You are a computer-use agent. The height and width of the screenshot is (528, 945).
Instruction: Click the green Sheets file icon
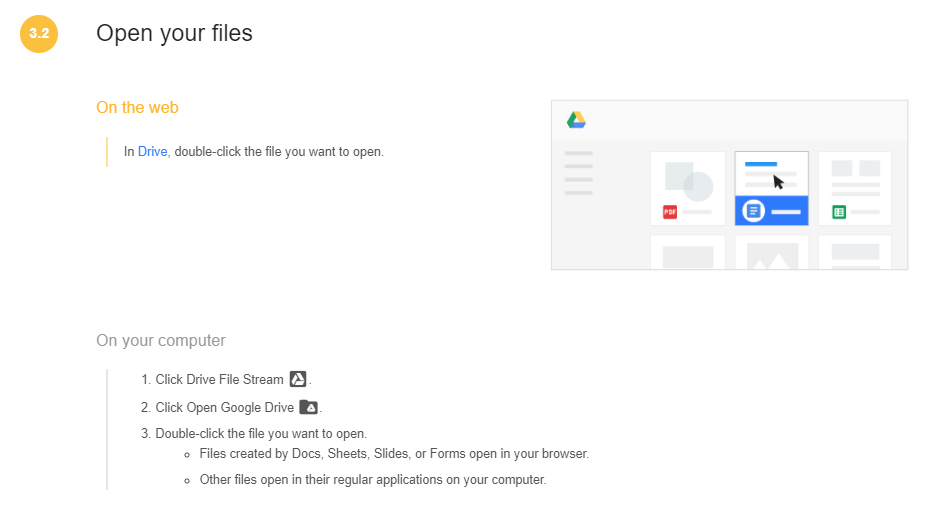pos(839,212)
